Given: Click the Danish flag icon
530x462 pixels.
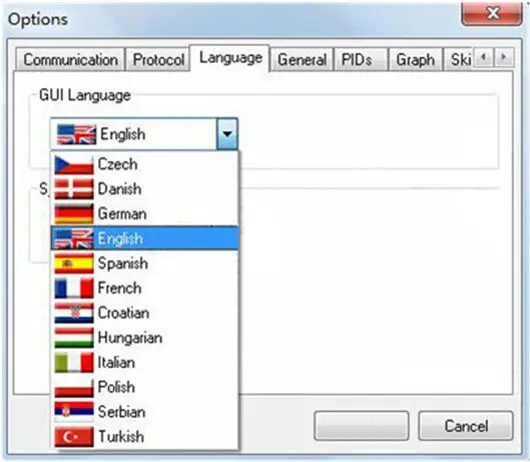Looking at the screenshot, I should click(74, 189).
